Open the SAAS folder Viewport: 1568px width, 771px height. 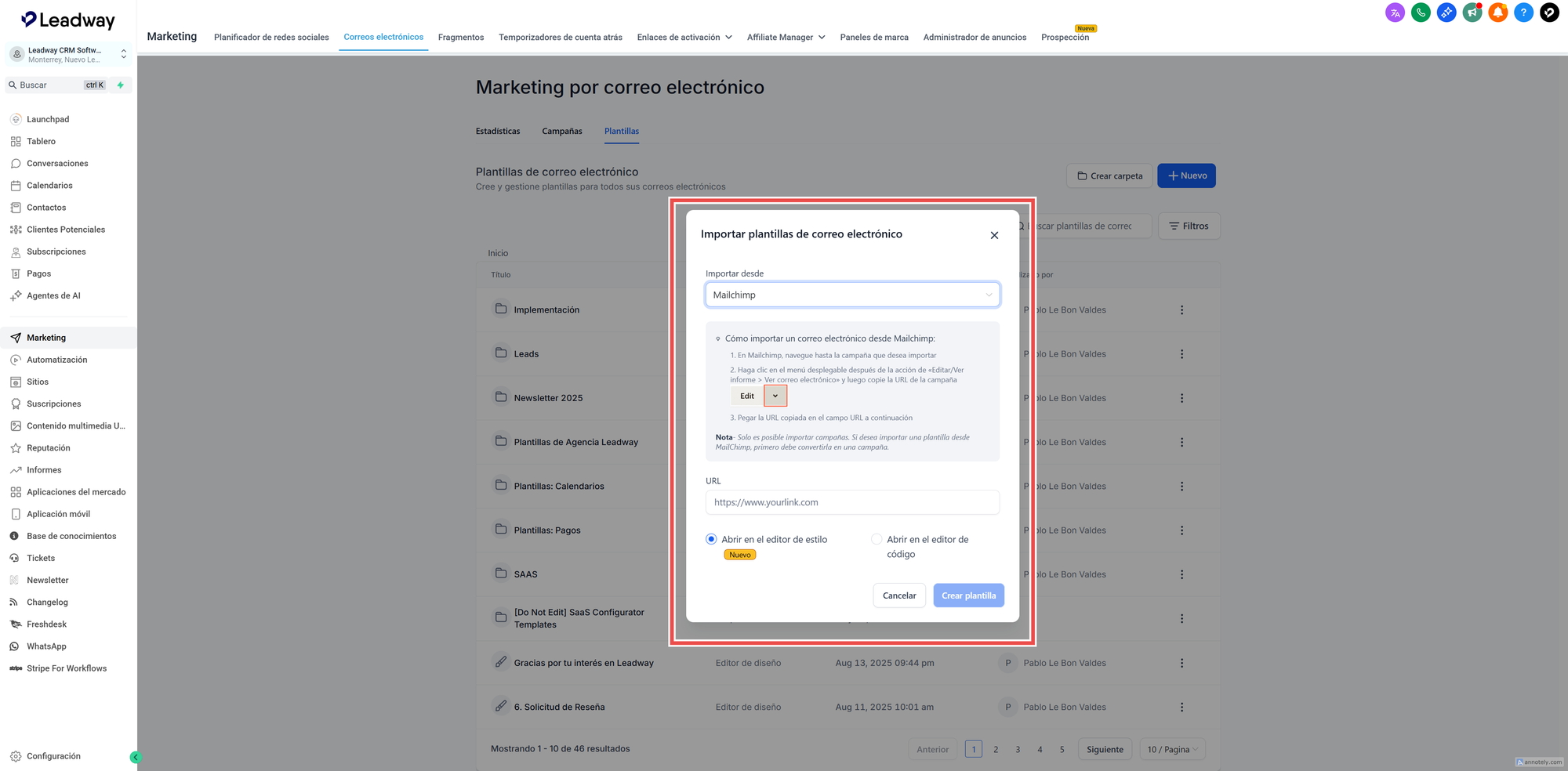point(525,574)
